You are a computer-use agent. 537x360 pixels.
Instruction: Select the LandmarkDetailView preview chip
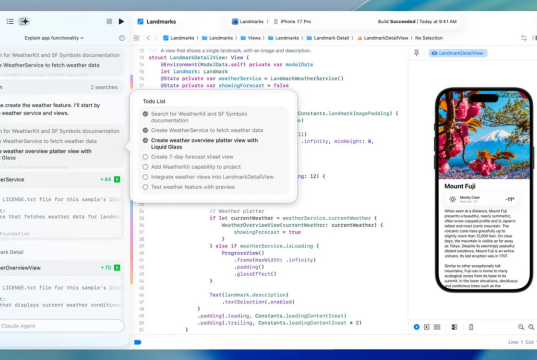pyautogui.click(x=458, y=53)
